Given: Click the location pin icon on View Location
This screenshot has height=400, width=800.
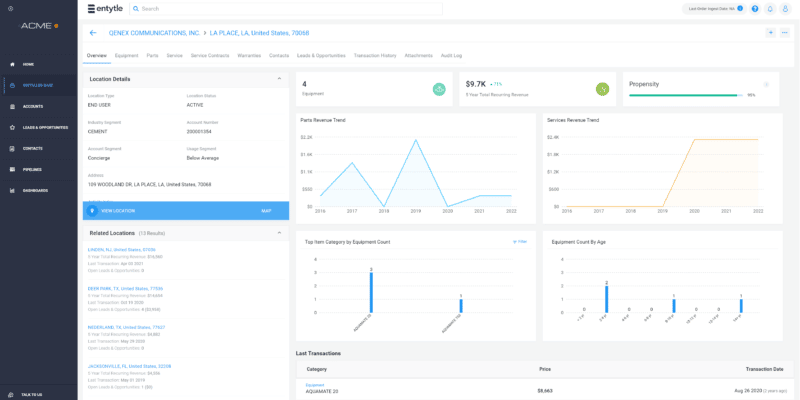Looking at the screenshot, I should [92, 211].
